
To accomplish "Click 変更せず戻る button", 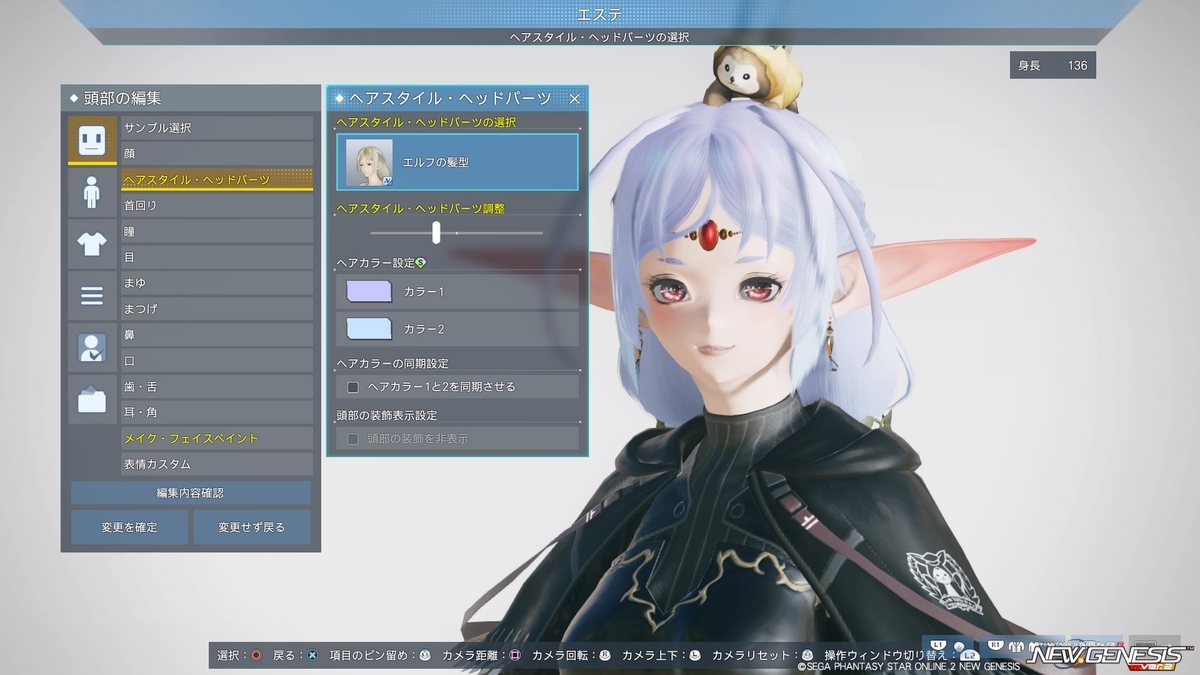I will [x=252, y=527].
